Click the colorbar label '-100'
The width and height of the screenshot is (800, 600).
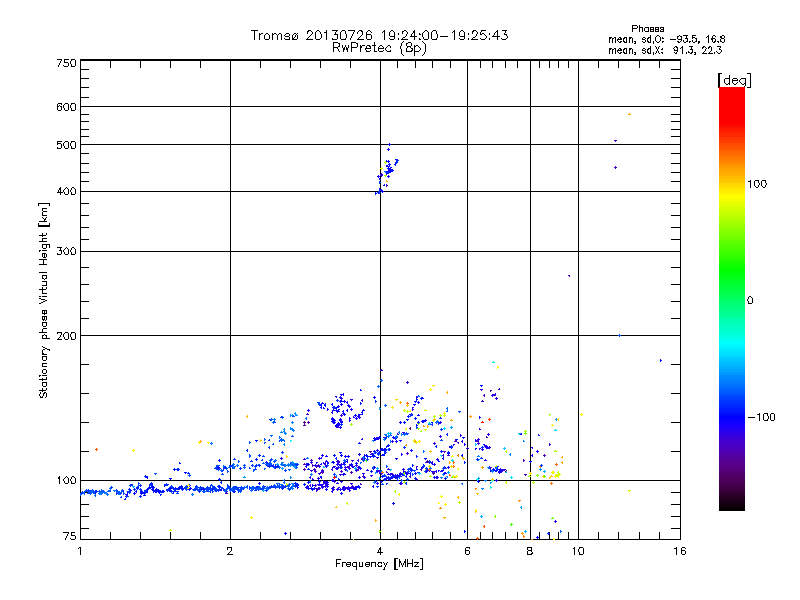coord(761,417)
